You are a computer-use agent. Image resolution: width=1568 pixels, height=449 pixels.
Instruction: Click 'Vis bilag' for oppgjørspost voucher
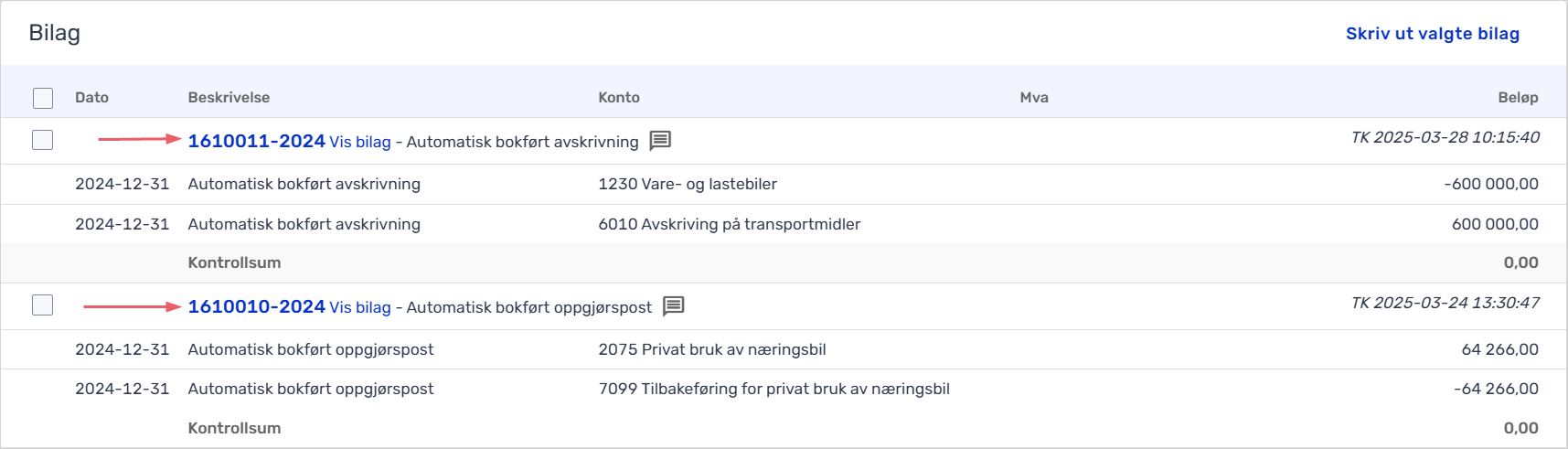click(x=360, y=307)
